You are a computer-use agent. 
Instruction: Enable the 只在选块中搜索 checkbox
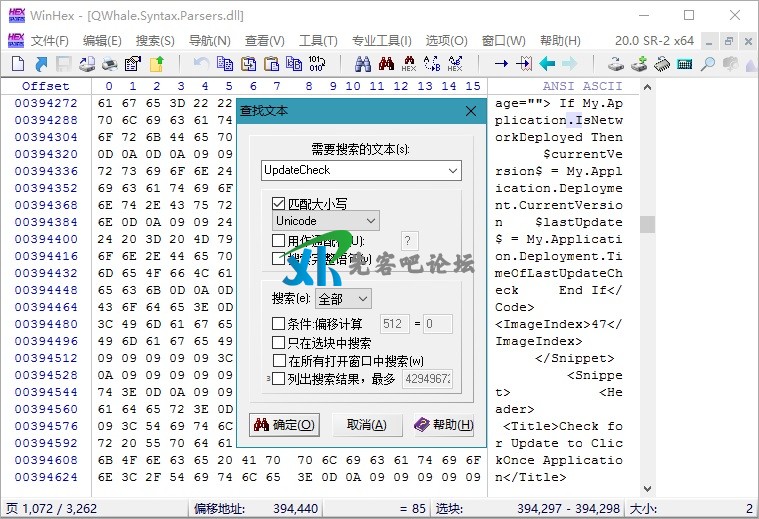[x=279, y=342]
